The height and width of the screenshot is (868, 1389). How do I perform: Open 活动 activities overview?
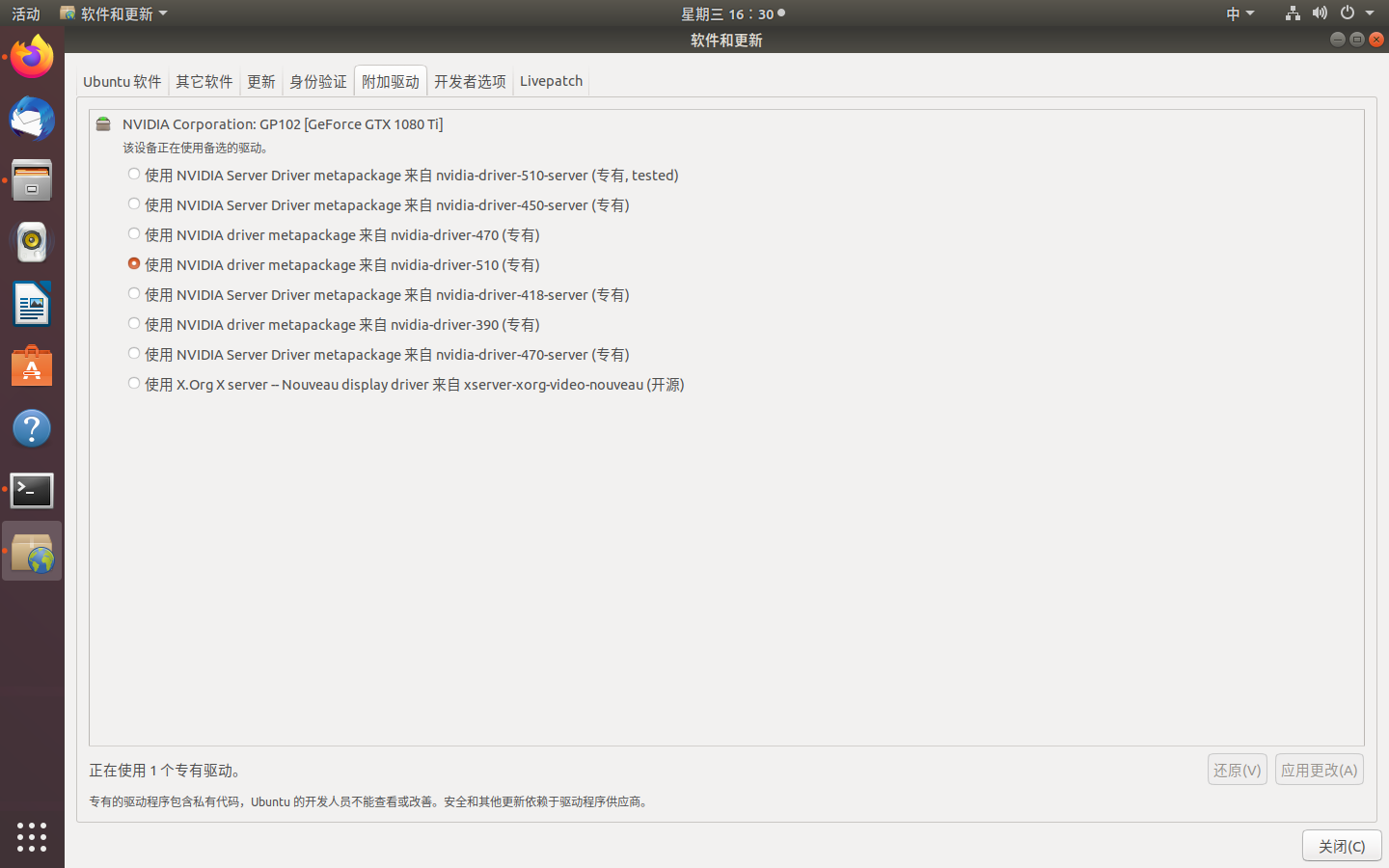(x=26, y=14)
